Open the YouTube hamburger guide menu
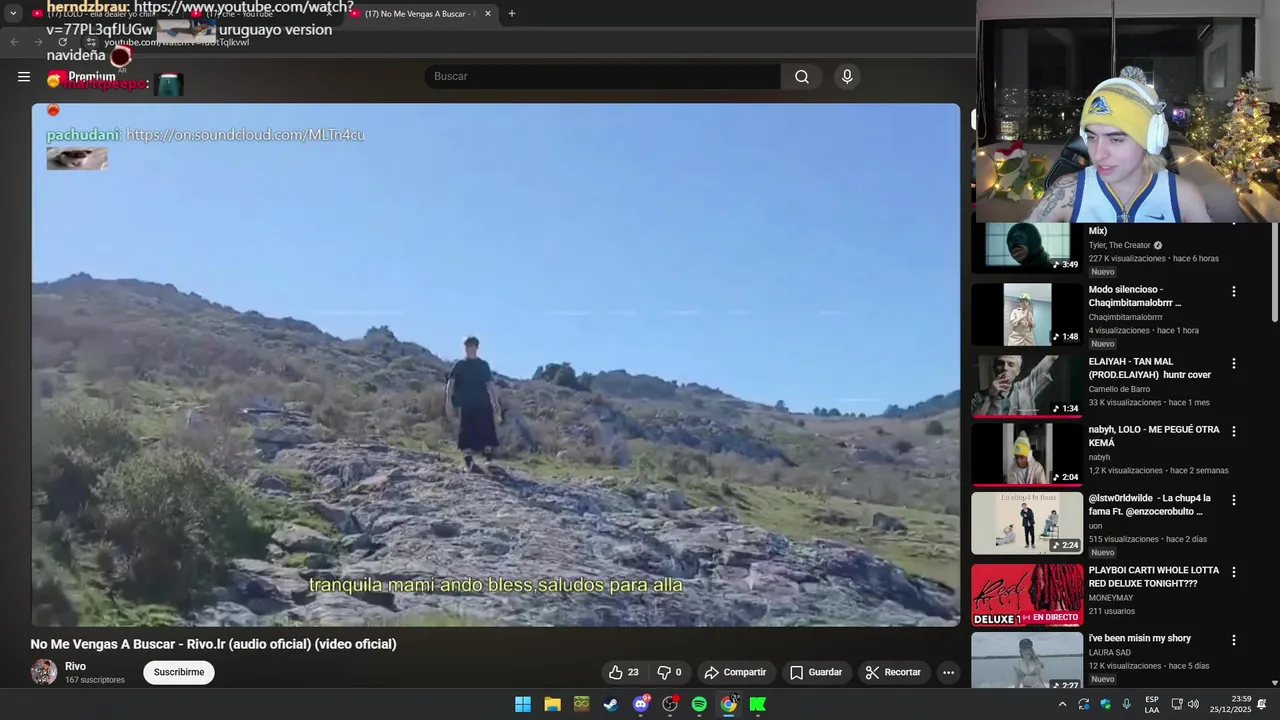 [x=24, y=76]
